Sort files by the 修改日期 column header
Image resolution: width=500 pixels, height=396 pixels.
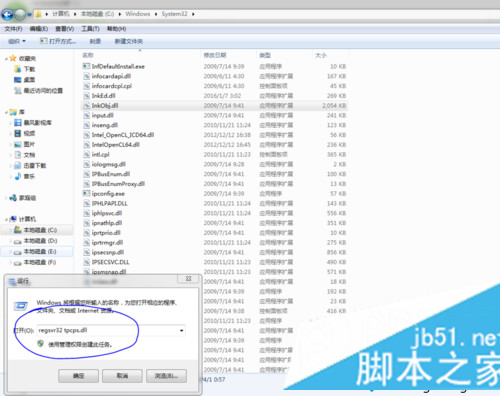click(x=215, y=55)
